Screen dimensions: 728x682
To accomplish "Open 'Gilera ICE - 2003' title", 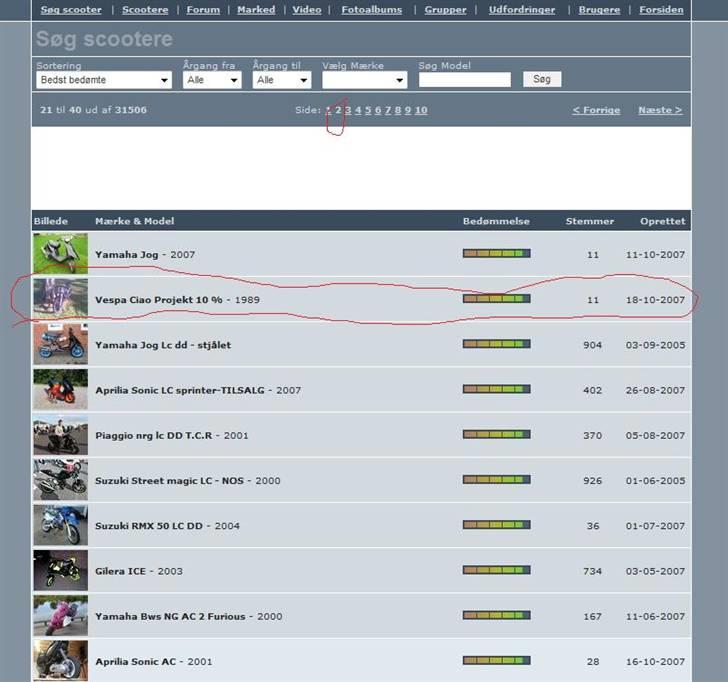I will tap(139, 572).
